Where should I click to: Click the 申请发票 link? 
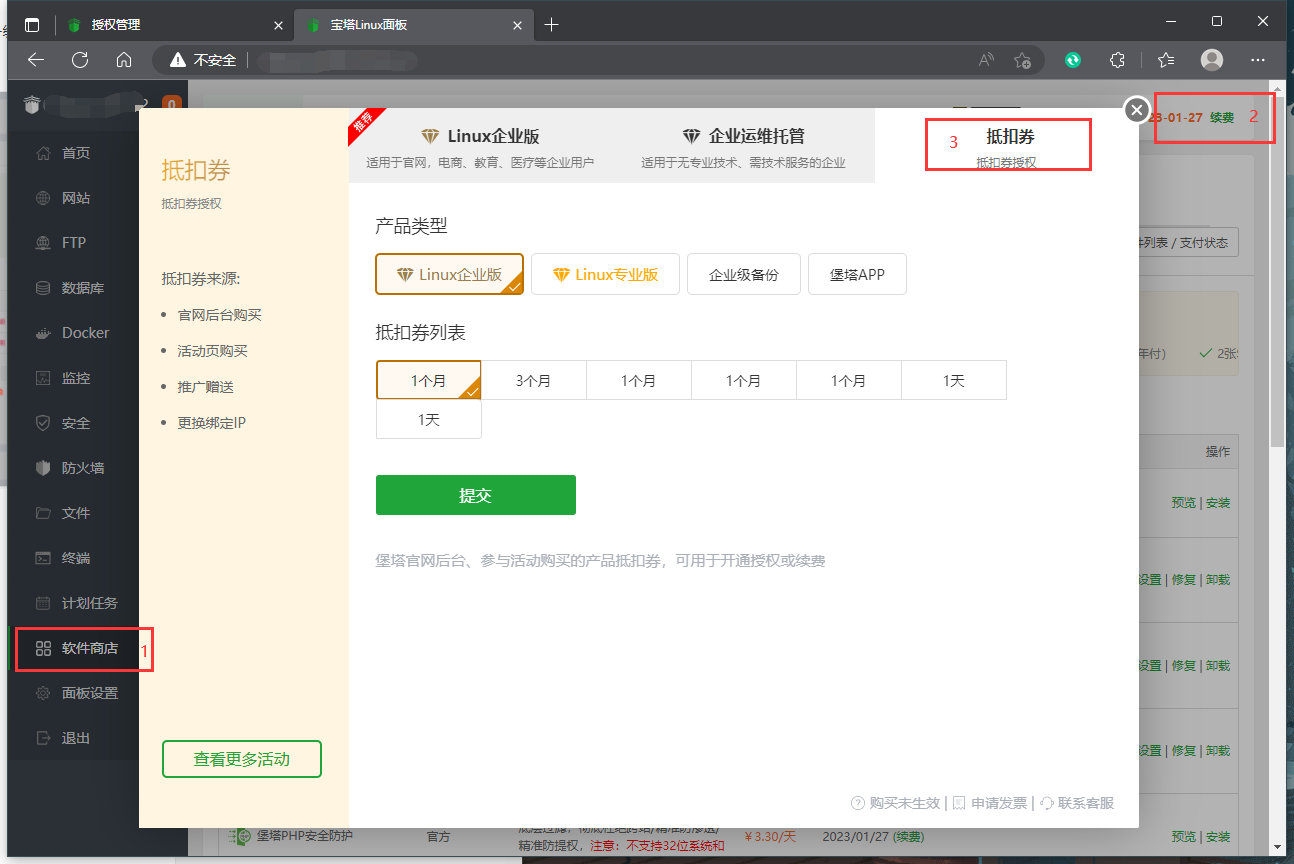pos(989,803)
